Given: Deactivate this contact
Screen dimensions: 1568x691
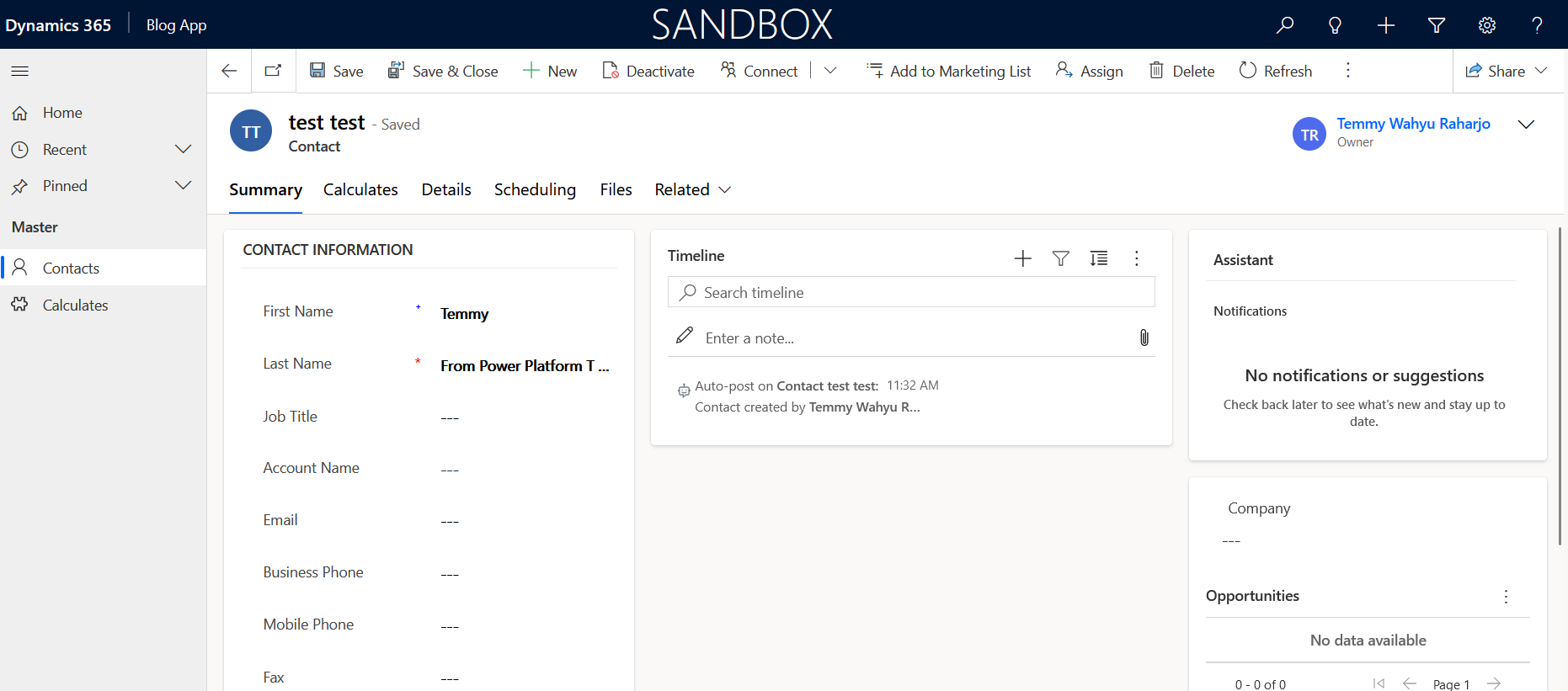Looking at the screenshot, I should click(648, 71).
